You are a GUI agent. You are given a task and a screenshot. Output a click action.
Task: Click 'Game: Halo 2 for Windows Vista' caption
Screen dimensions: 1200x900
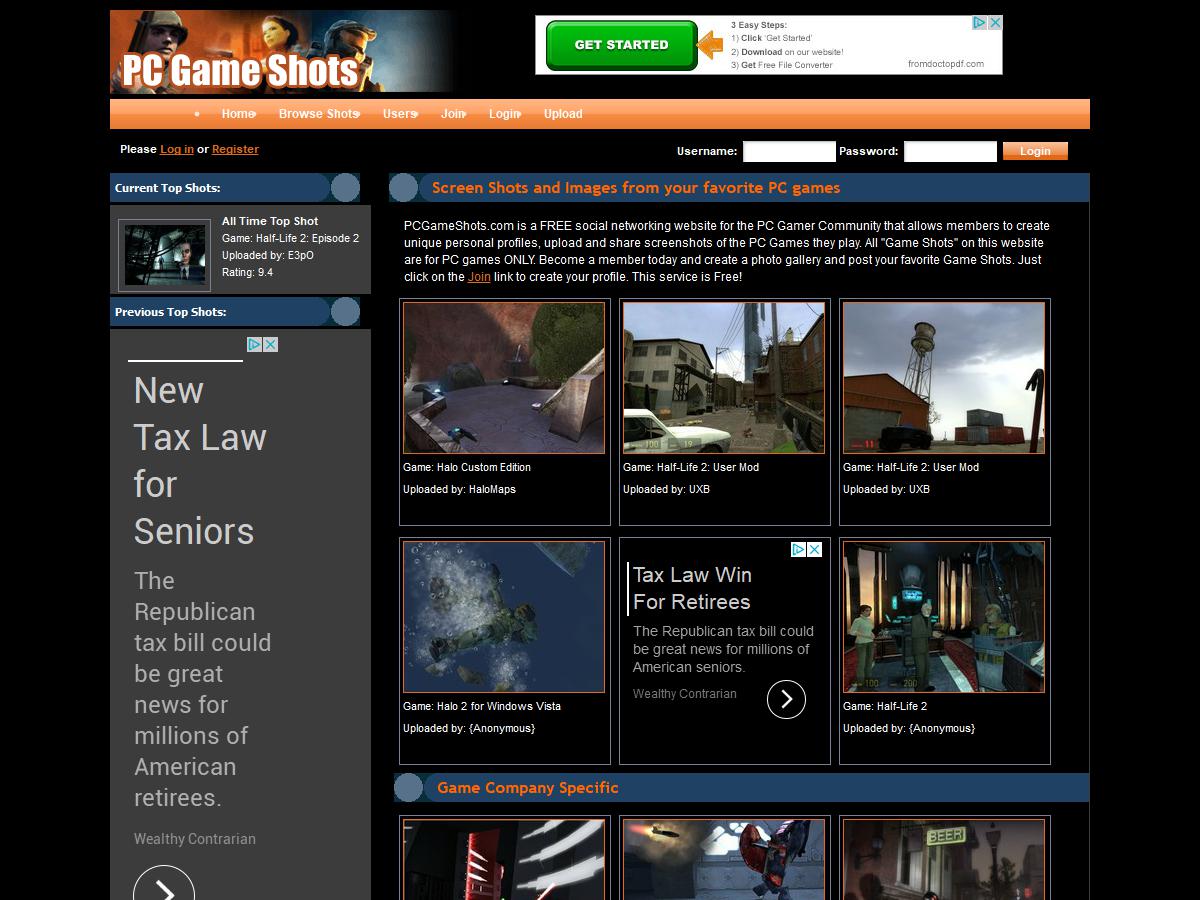(482, 706)
